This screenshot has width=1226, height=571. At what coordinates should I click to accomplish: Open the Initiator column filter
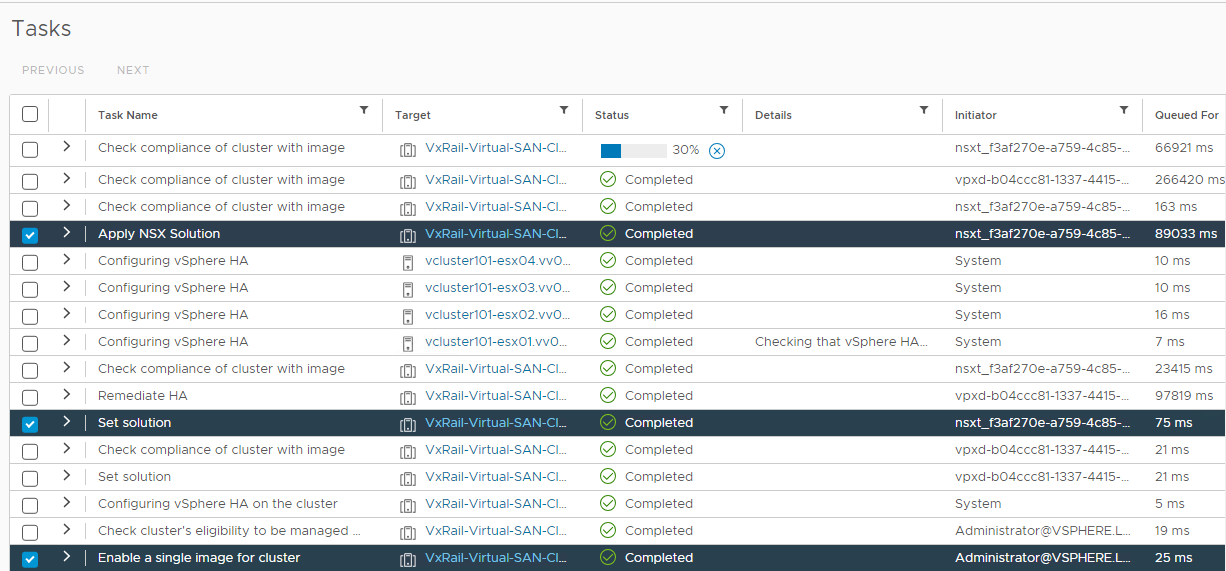pyautogui.click(x=1124, y=110)
